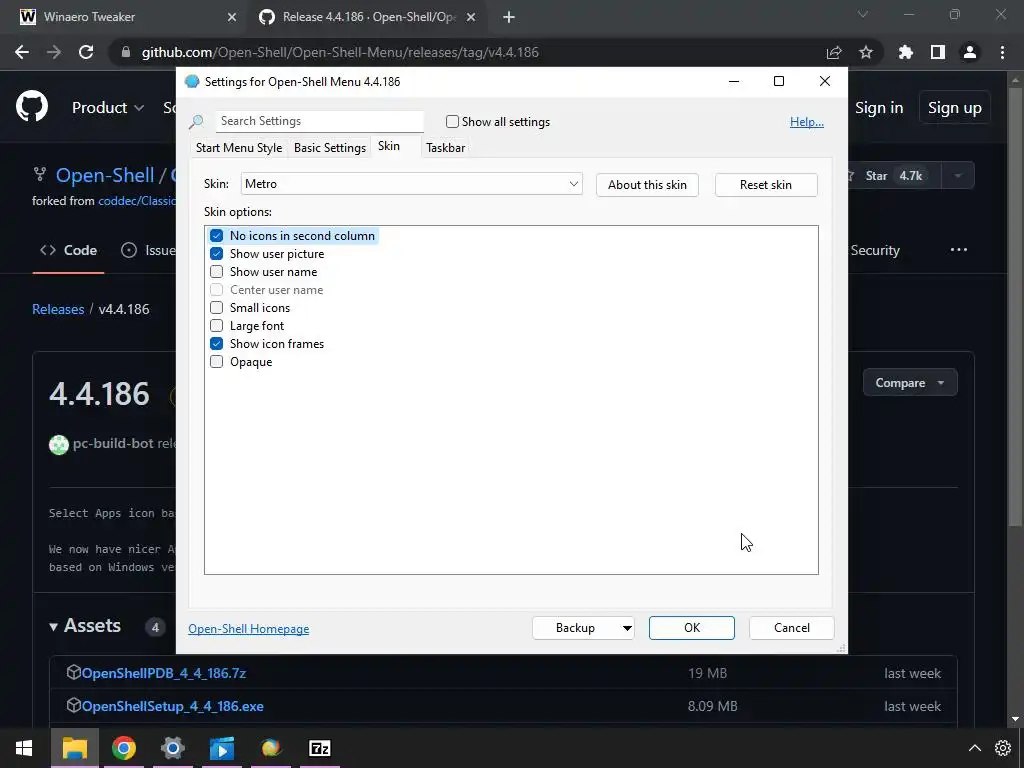Go back with Chrome back arrow
Image resolution: width=1024 pixels, height=768 pixels.
(x=22, y=52)
